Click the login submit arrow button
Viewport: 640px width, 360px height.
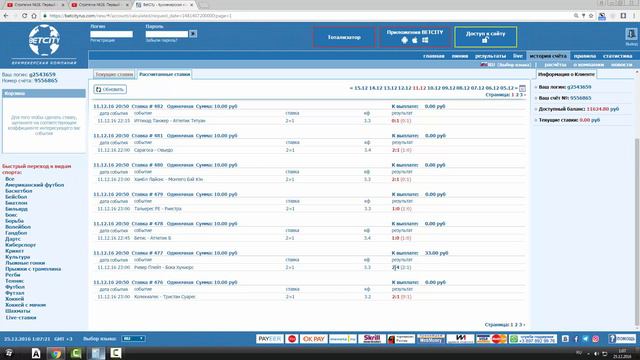click(x=193, y=34)
